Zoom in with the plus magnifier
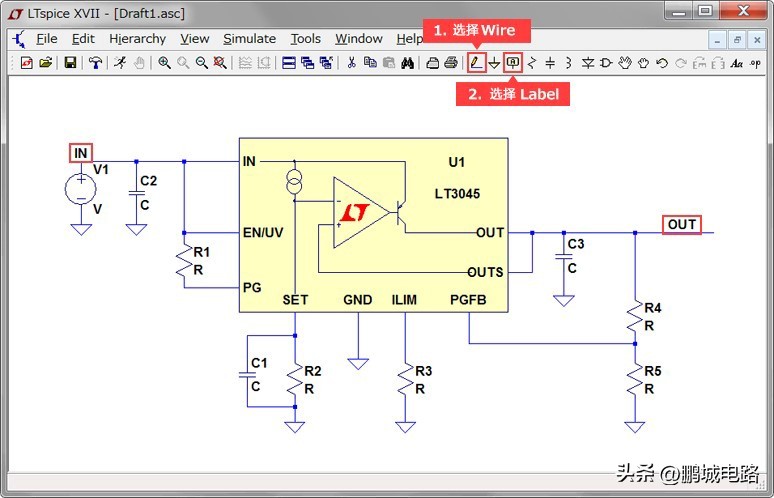 (x=164, y=63)
